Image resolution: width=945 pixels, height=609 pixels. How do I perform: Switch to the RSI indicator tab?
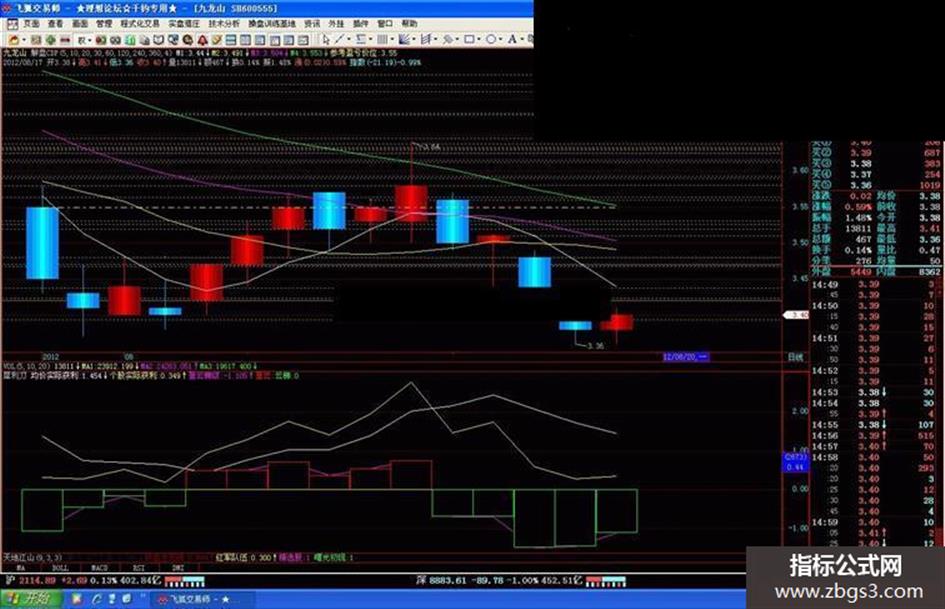tap(138, 567)
